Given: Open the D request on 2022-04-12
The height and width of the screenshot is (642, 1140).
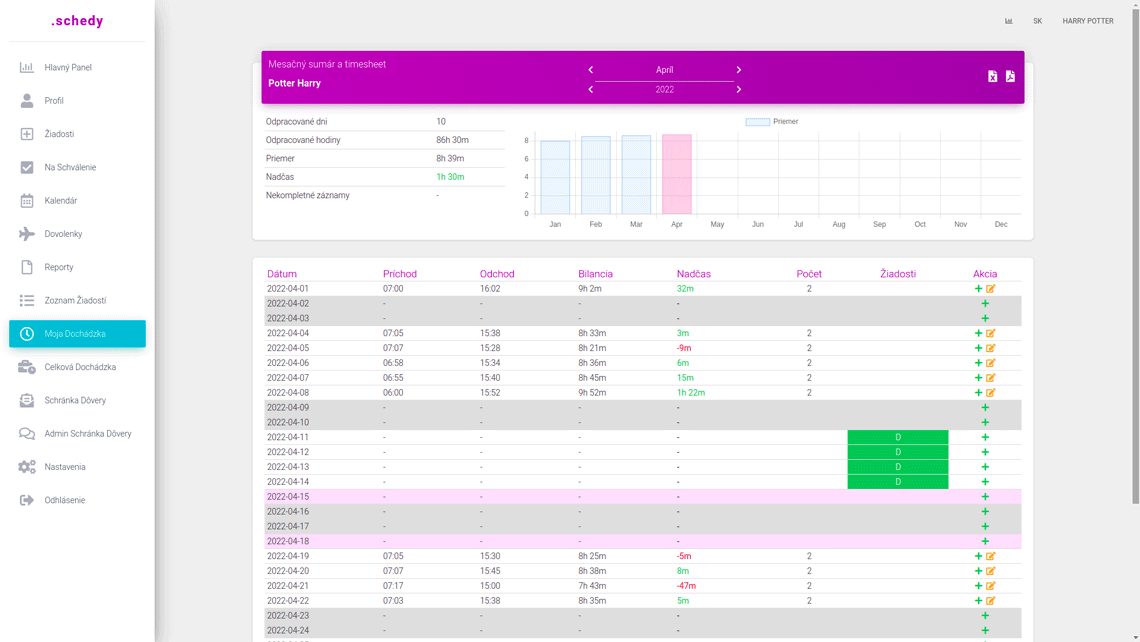Looking at the screenshot, I should tap(897, 452).
